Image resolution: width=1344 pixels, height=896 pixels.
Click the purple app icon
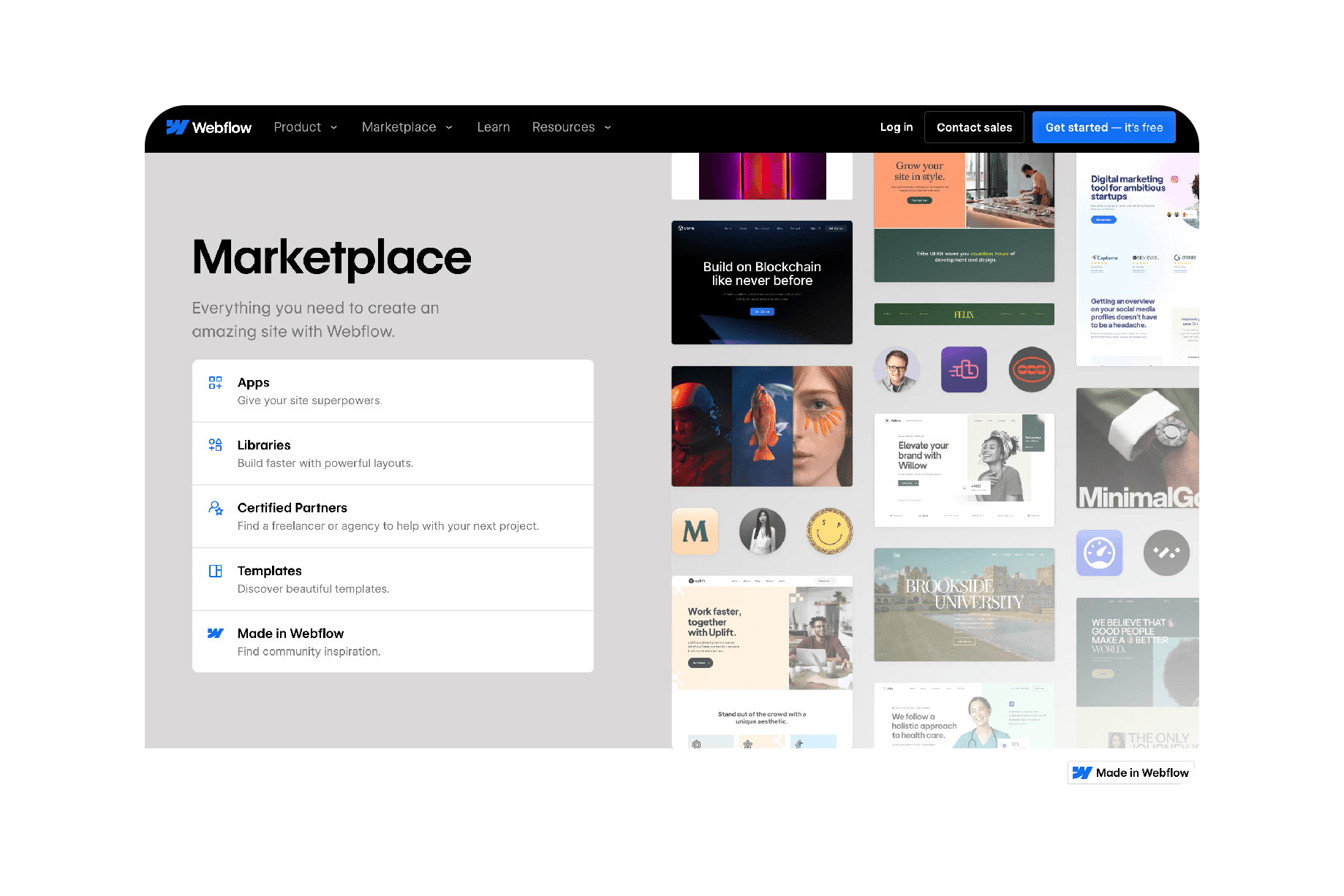(964, 370)
